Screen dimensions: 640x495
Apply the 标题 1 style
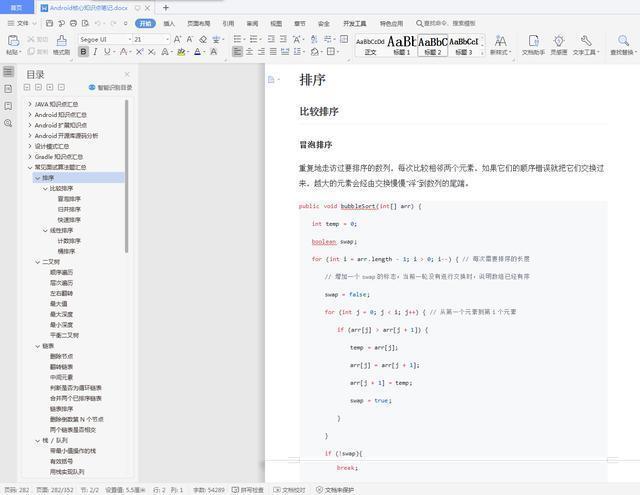(x=401, y=45)
